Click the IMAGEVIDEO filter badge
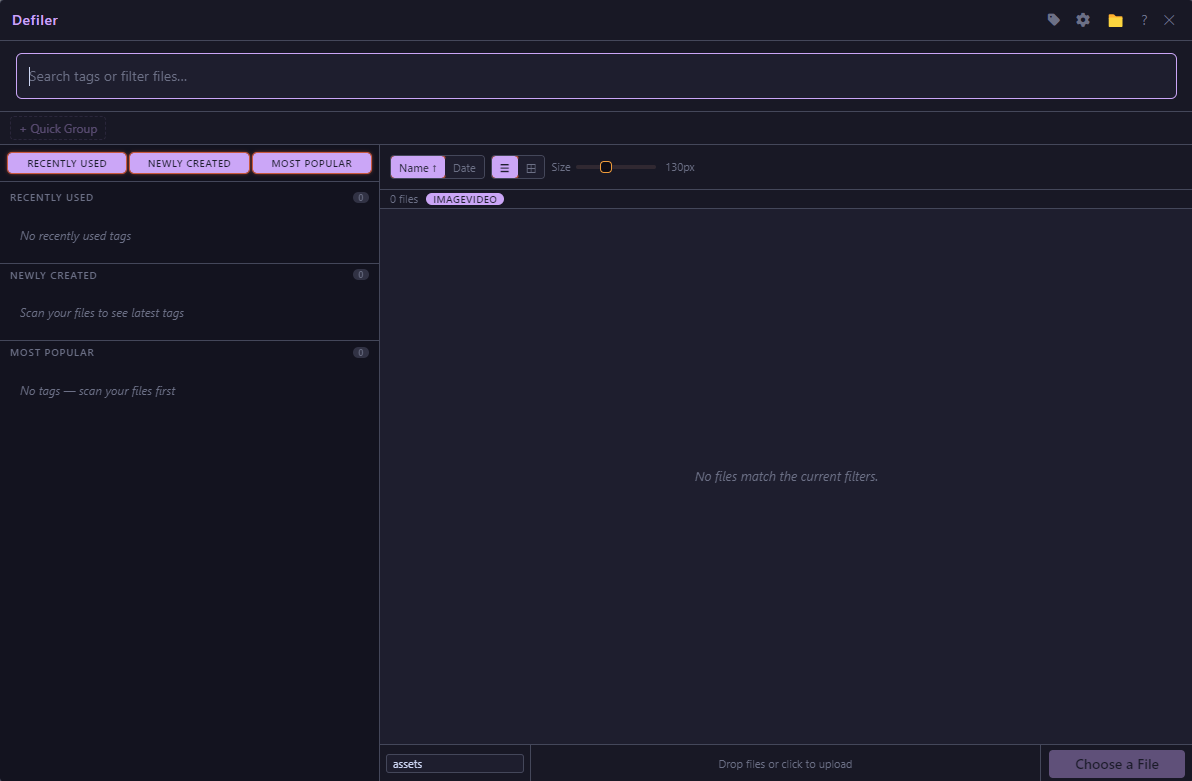Viewport: 1192px width, 781px height. pos(465,199)
